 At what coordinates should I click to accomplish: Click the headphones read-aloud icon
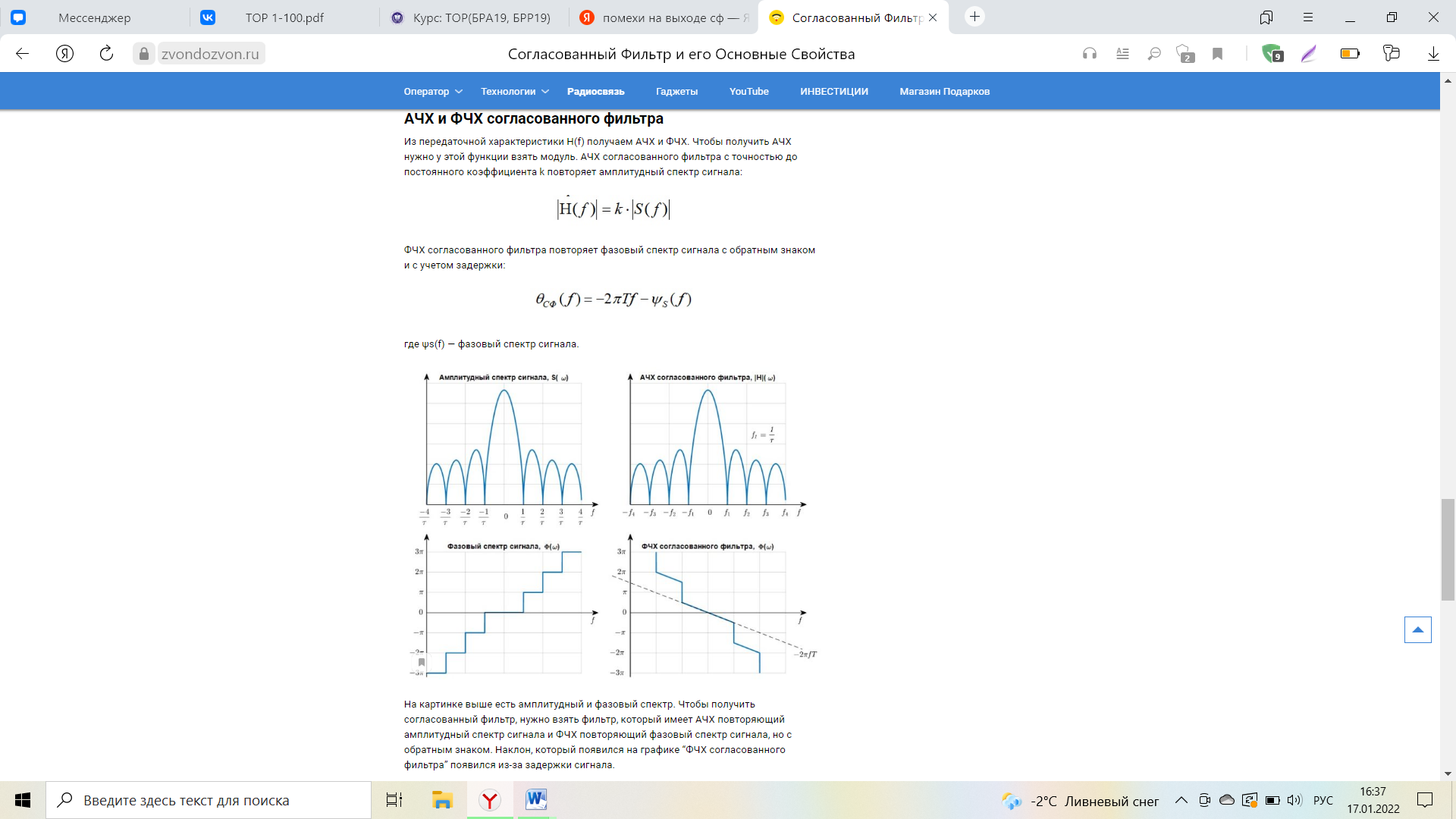[1090, 54]
